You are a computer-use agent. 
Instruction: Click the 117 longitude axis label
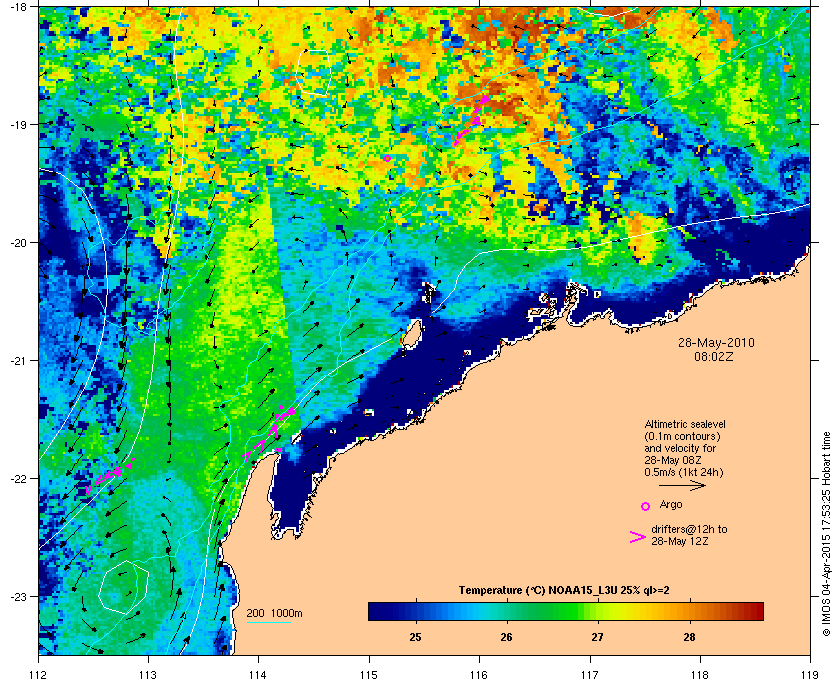coord(590,674)
